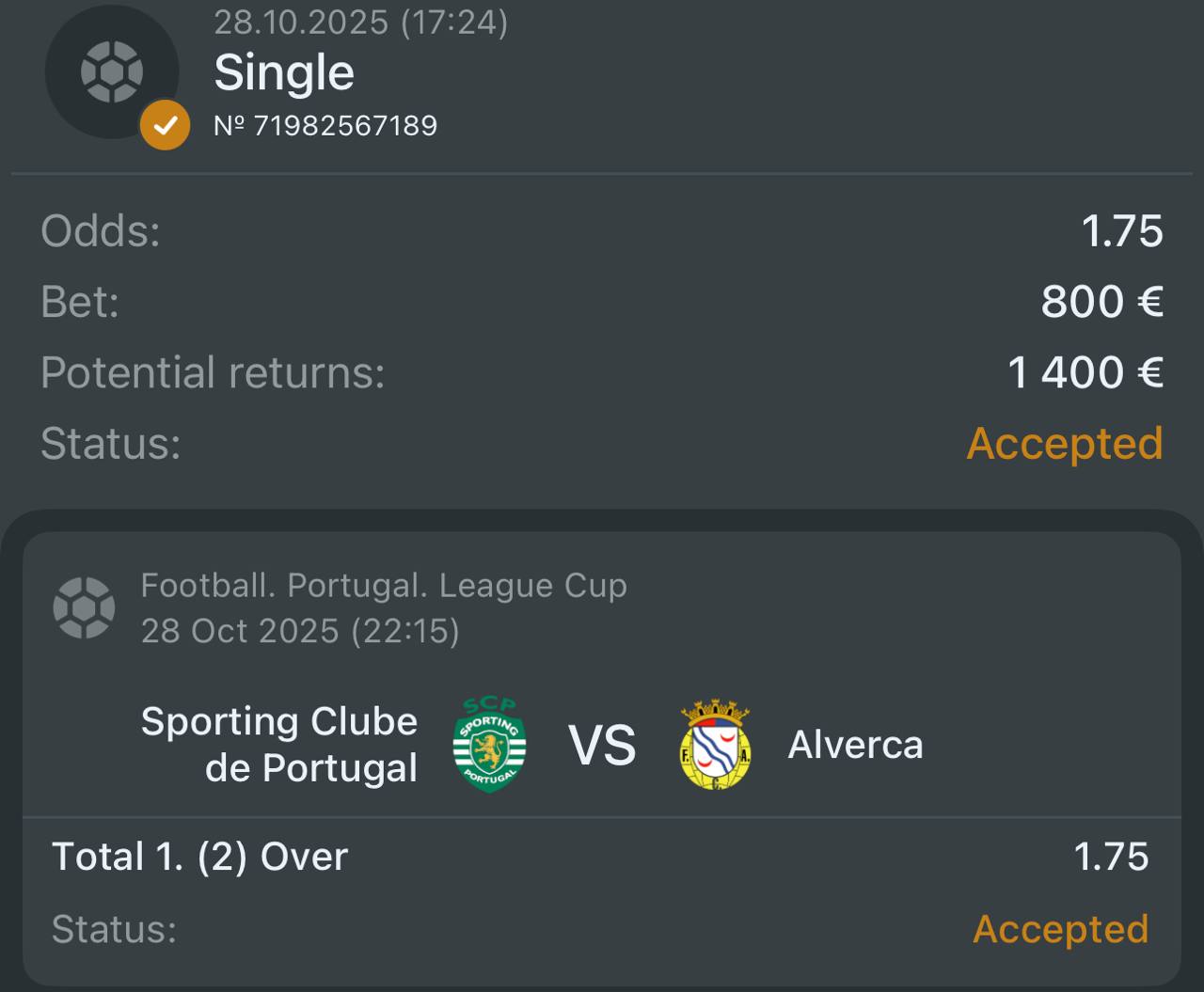Viewport: 1204px width, 992px height.
Task: Click the 1.75 odds in the selection row
Action: (x=1111, y=857)
